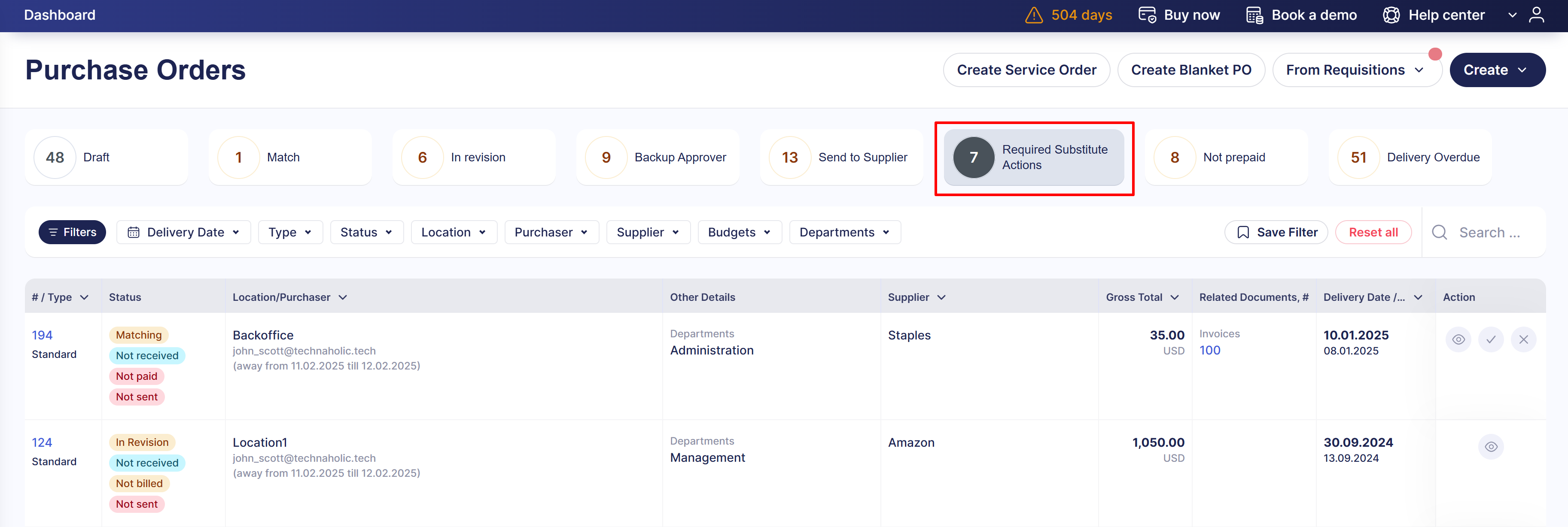Click Management department text

point(707,457)
